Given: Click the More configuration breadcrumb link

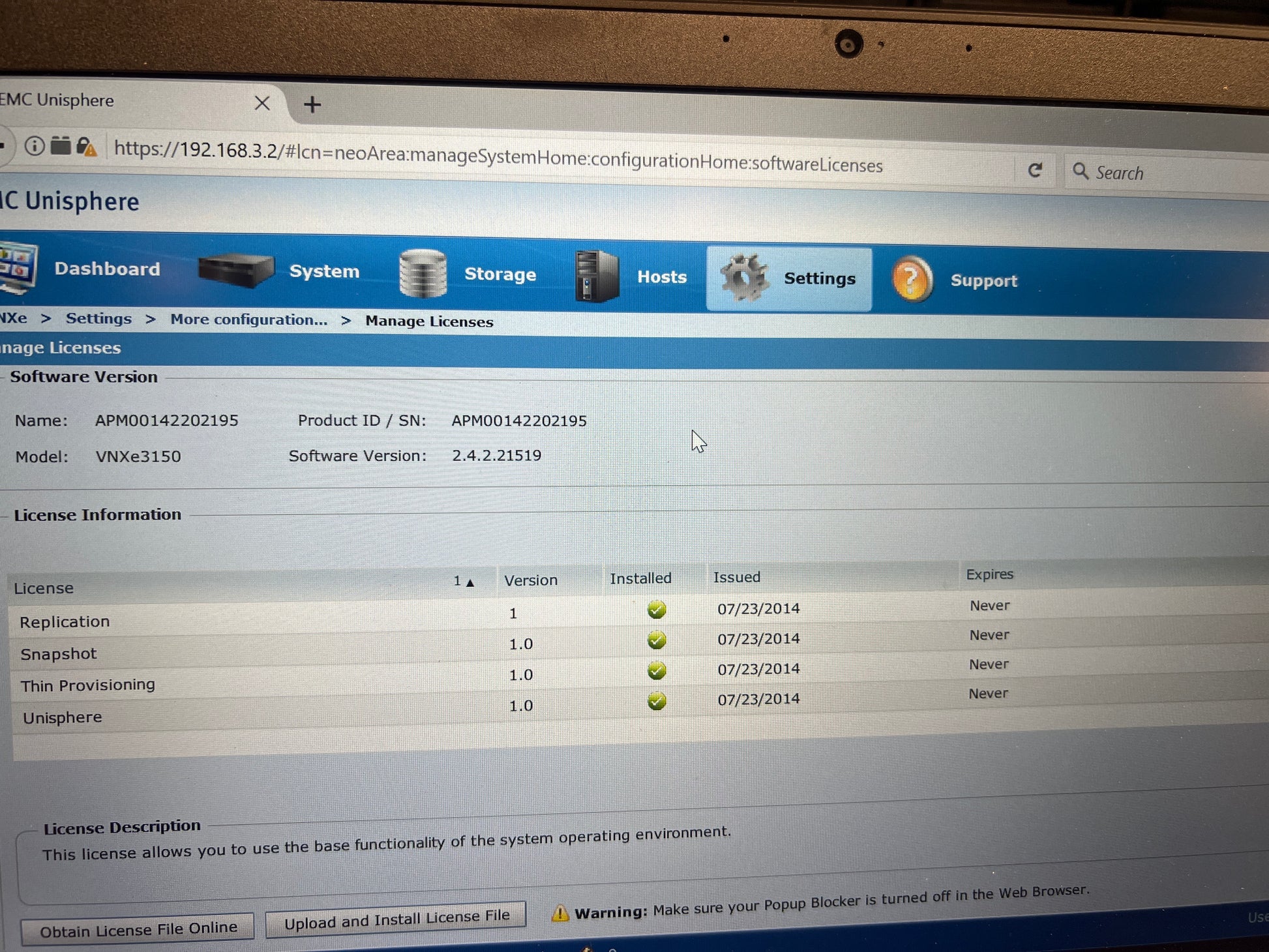Looking at the screenshot, I should [249, 320].
